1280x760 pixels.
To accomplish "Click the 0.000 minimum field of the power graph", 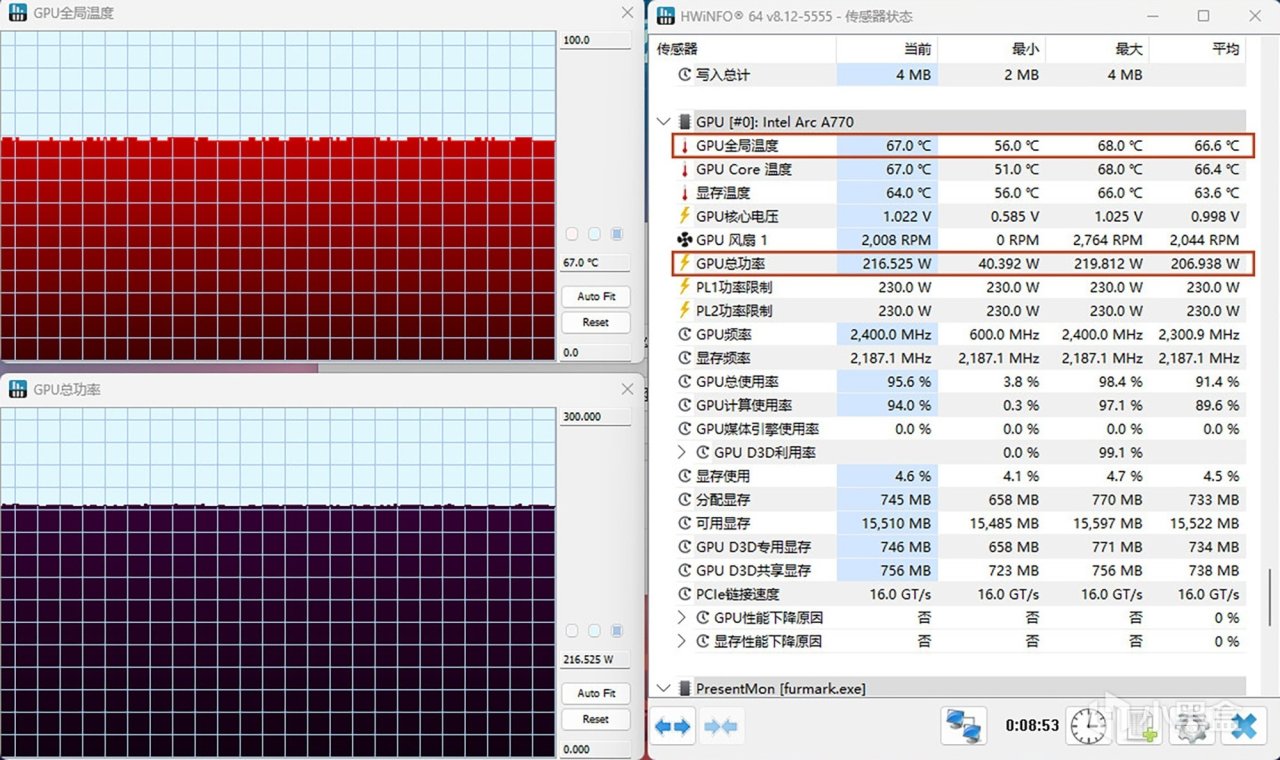I will tap(595, 749).
